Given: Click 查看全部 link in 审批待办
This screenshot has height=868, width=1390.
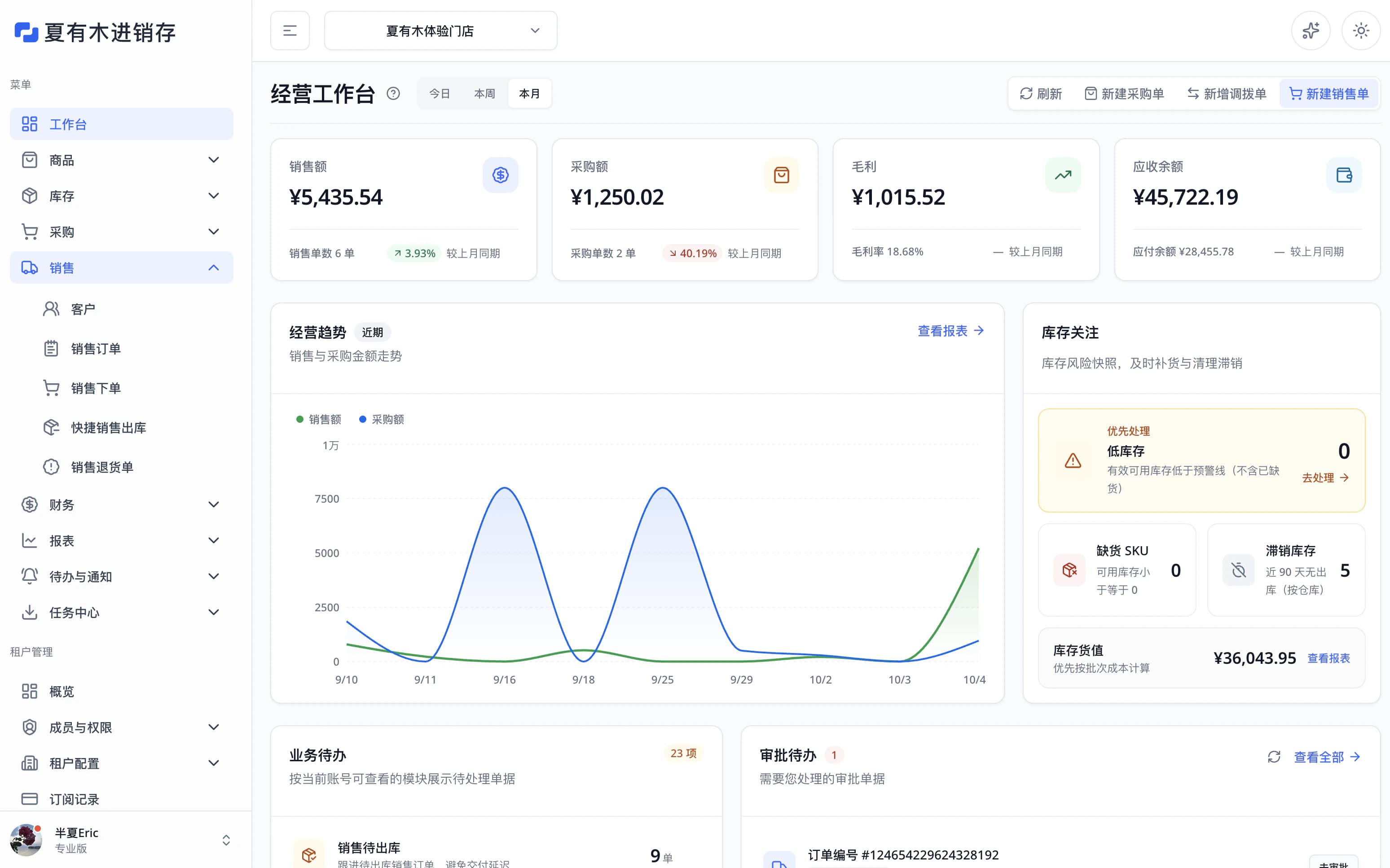Looking at the screenshot, I should click(1327, 757).
